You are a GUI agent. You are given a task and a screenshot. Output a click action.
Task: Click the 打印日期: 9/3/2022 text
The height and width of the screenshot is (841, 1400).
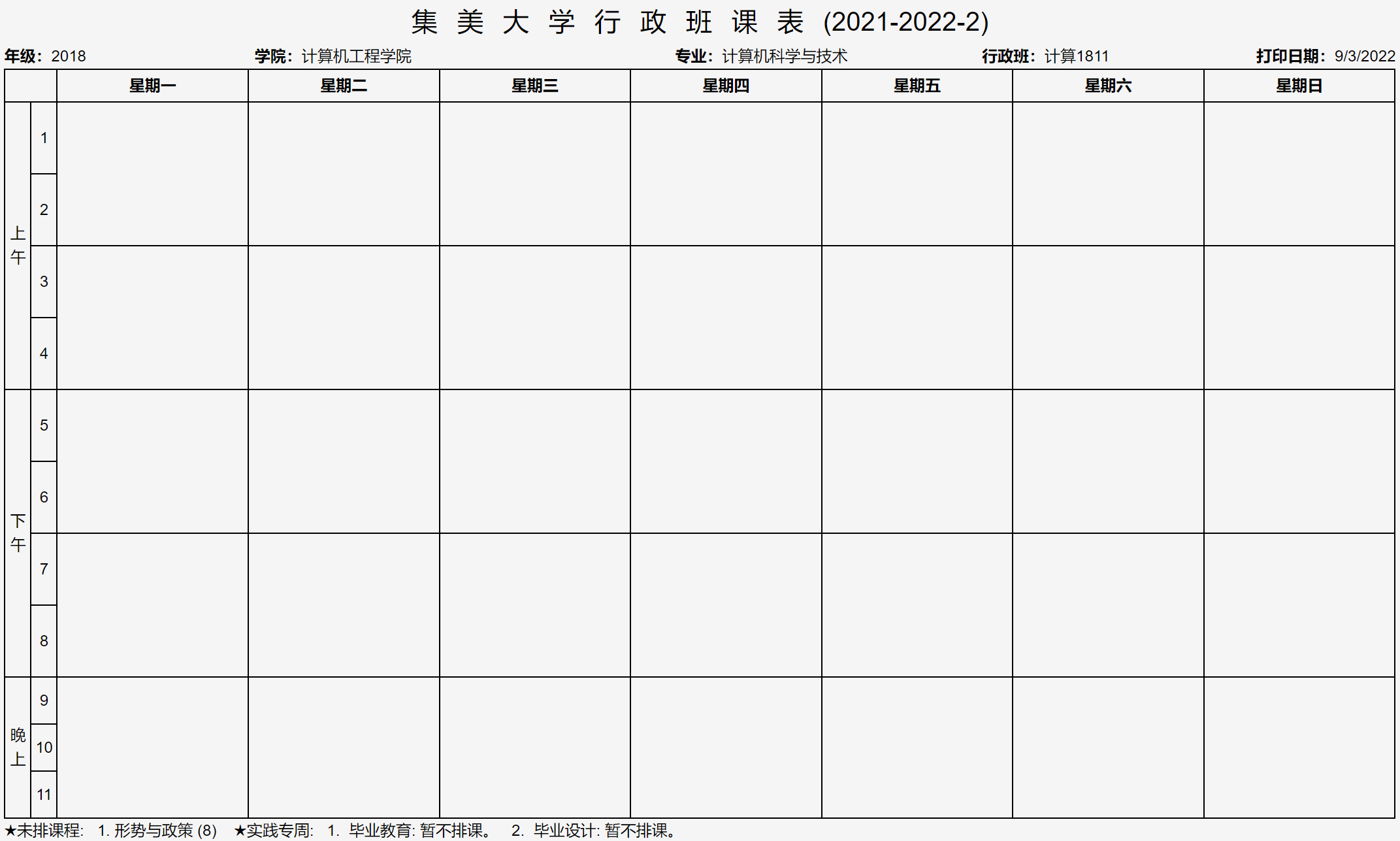(x=1326, y=56)
